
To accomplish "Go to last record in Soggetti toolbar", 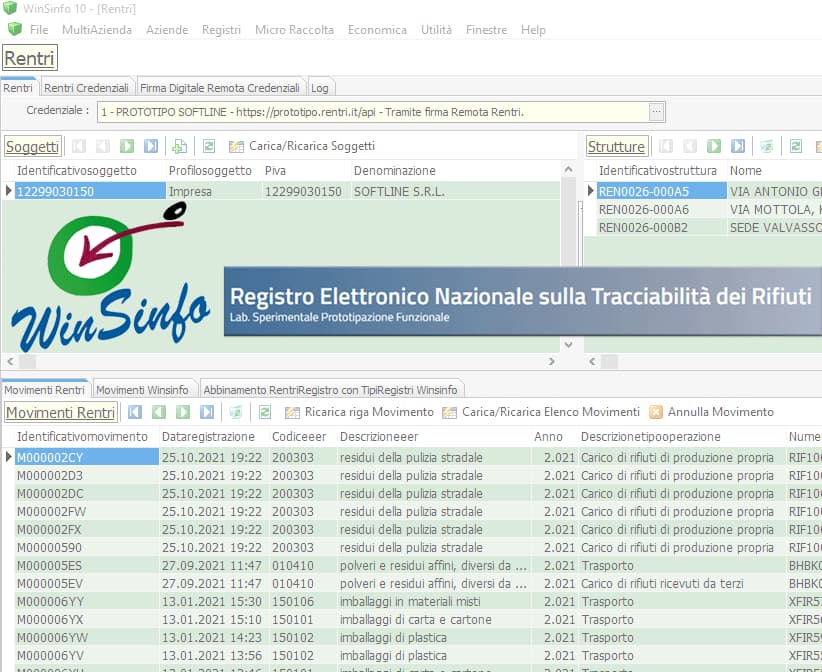I will 151,146.
